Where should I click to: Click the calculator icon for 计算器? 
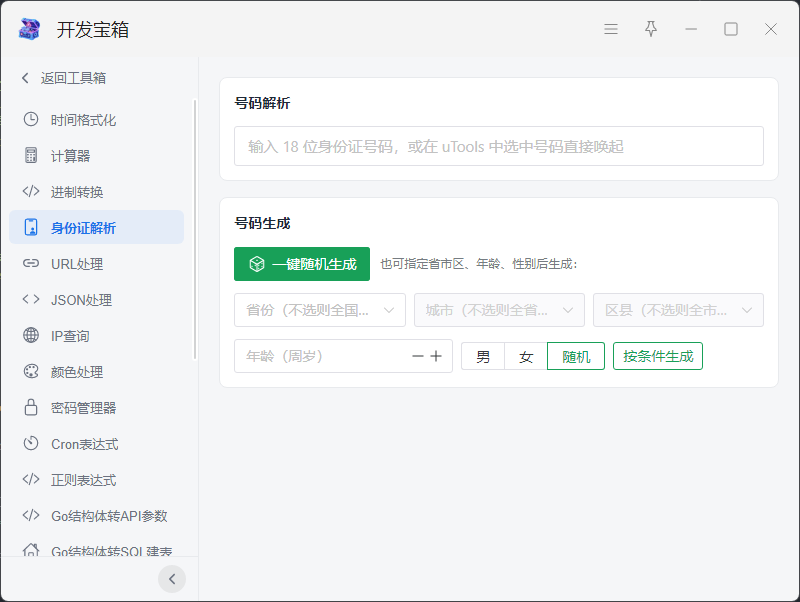pos(31,155)
